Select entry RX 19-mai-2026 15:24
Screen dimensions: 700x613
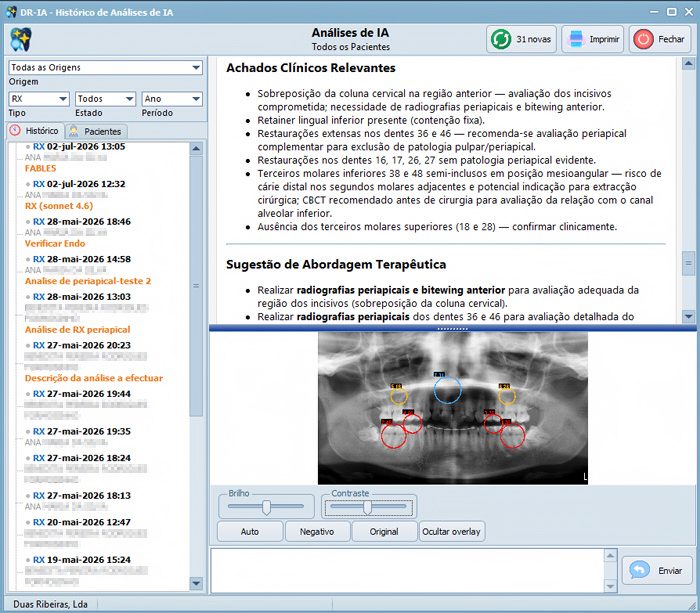82,559
